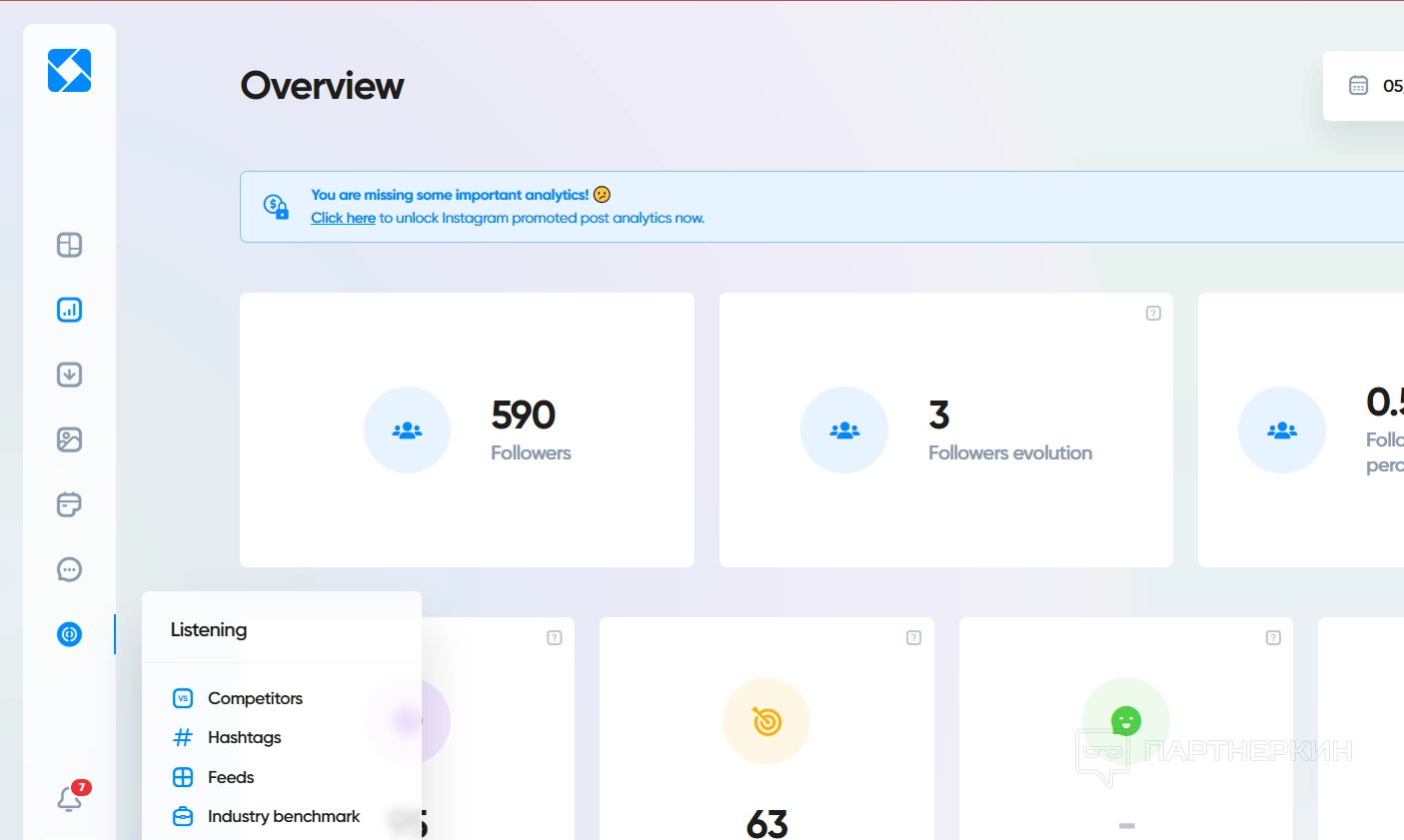1404x840 pixels.
Task: Click the orange target icon above 63
Action: [766, 721]
